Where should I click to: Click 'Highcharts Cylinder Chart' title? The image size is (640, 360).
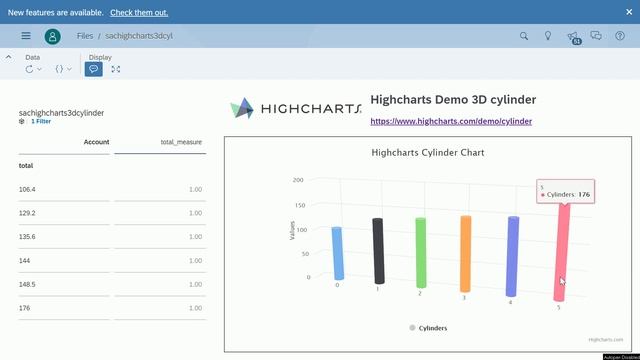point(428,153)
